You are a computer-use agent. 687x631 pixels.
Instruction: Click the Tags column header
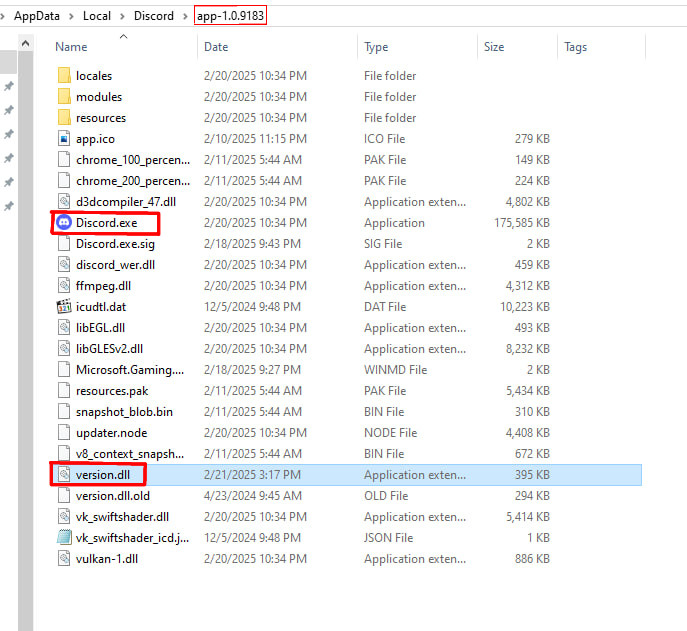point(575,47)
